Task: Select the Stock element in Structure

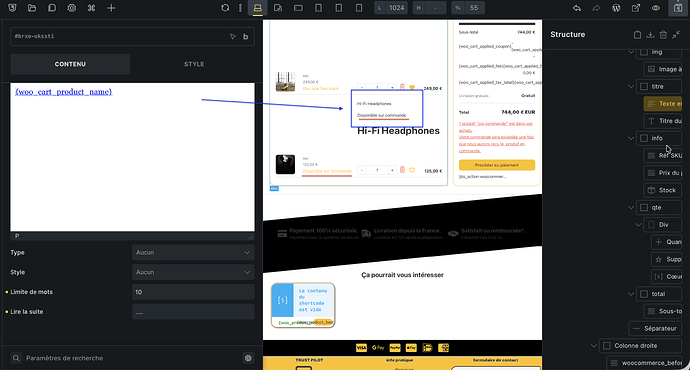Action: pos(663,190)
